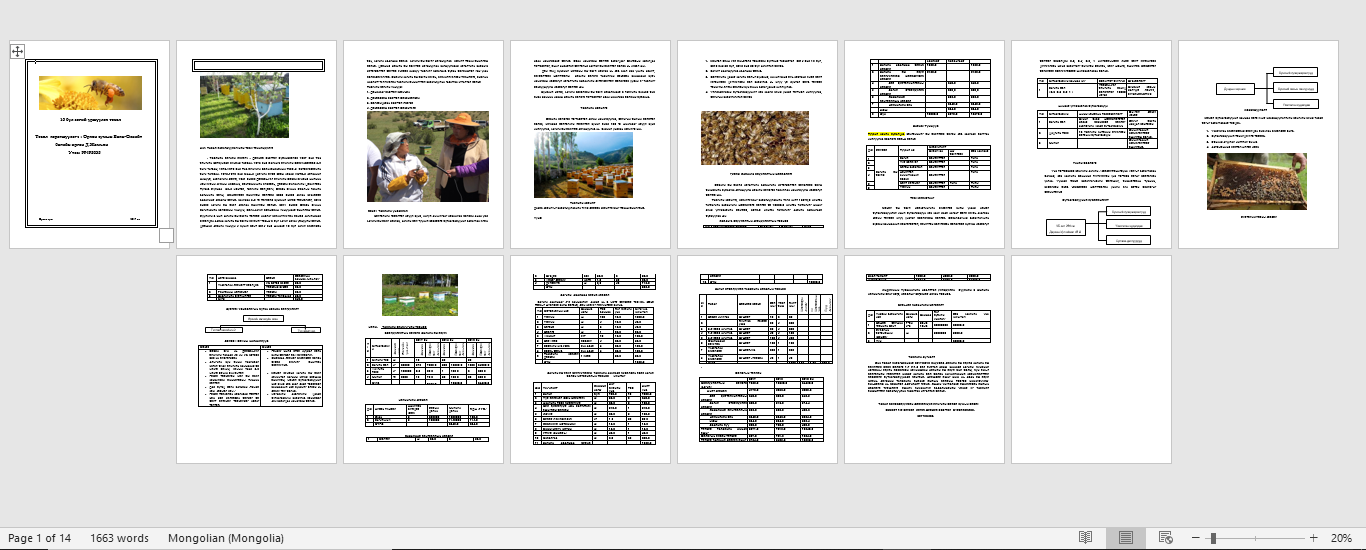The height and width of the screenshot is (550, 1366).
Task: Switch to Read Mode view
Action: [x=1086, y=538]
